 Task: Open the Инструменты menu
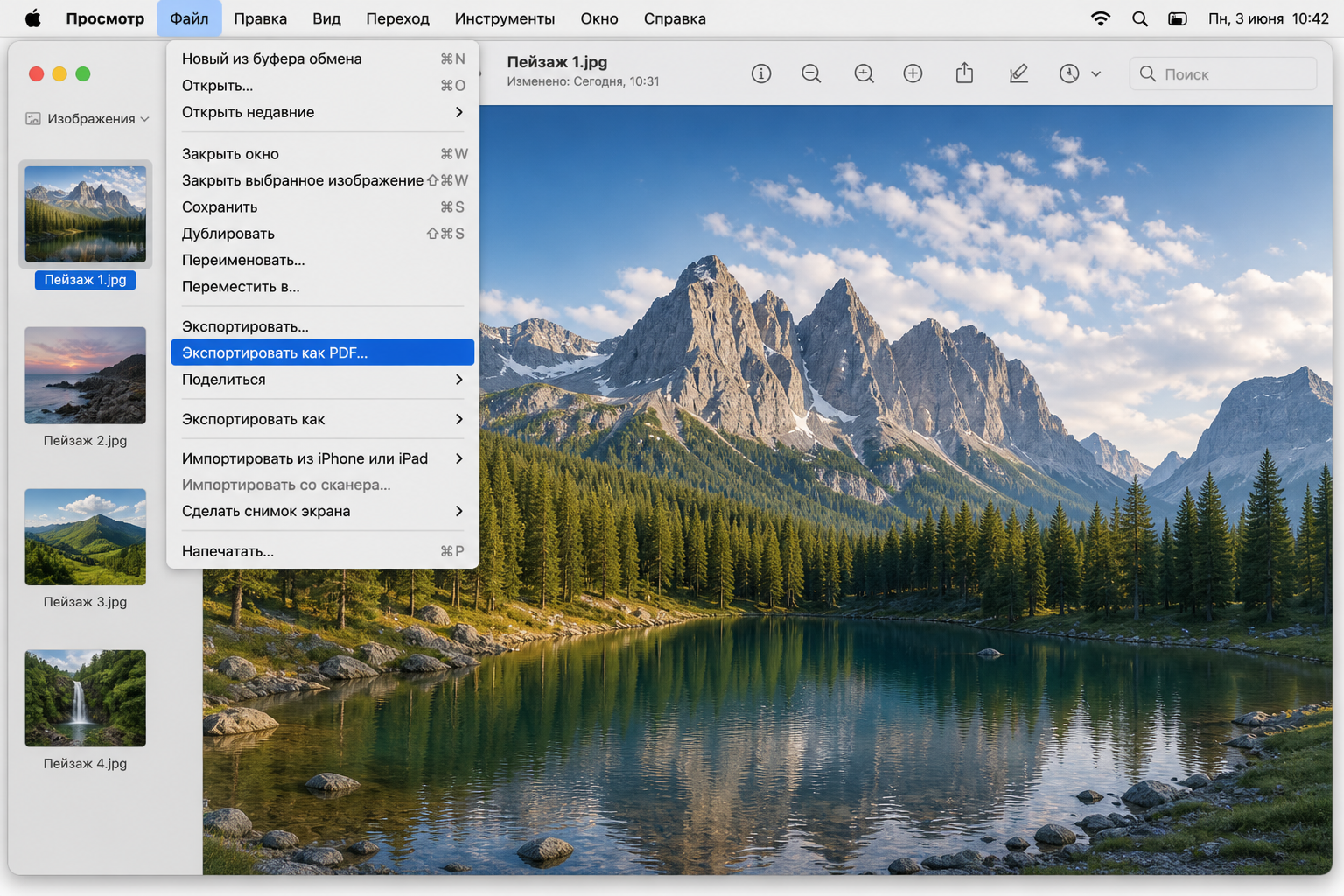coord(505,18)
